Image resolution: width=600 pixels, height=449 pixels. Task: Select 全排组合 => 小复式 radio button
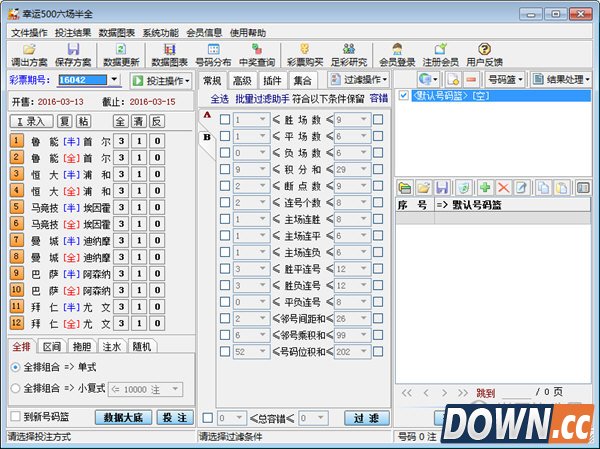pos(15,389)
